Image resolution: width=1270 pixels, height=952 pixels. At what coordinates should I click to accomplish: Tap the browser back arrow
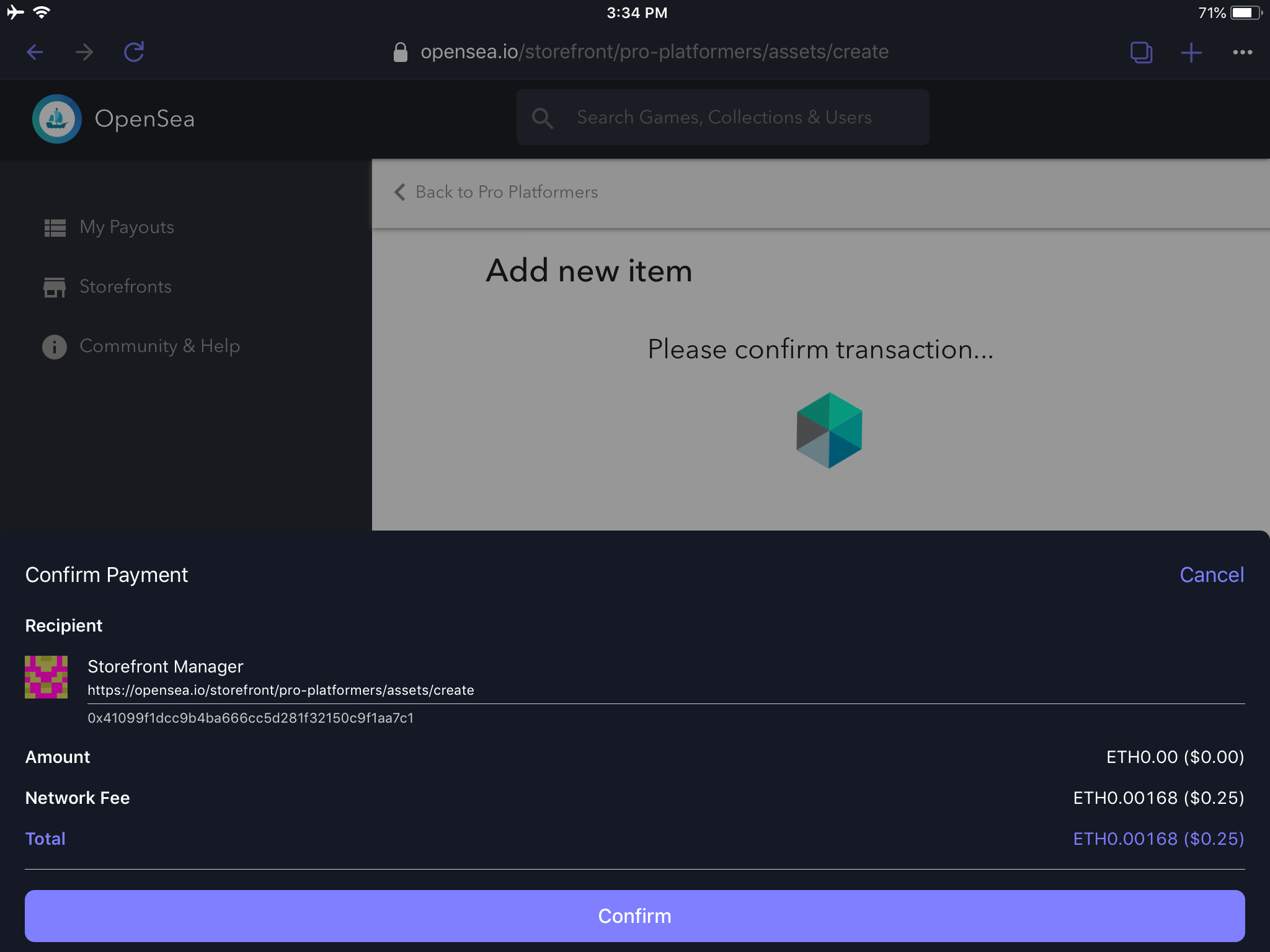(x=35, y=52)
